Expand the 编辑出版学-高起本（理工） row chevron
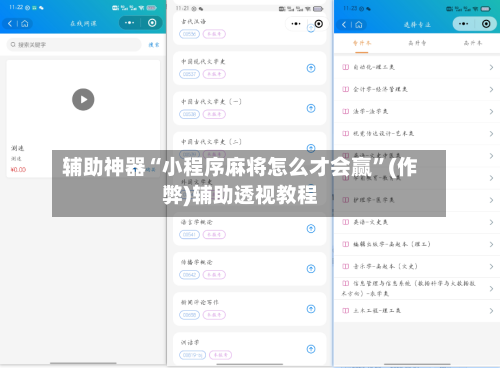Image resolution: width=500 pixels, height=368 pixels. [491, 244]
